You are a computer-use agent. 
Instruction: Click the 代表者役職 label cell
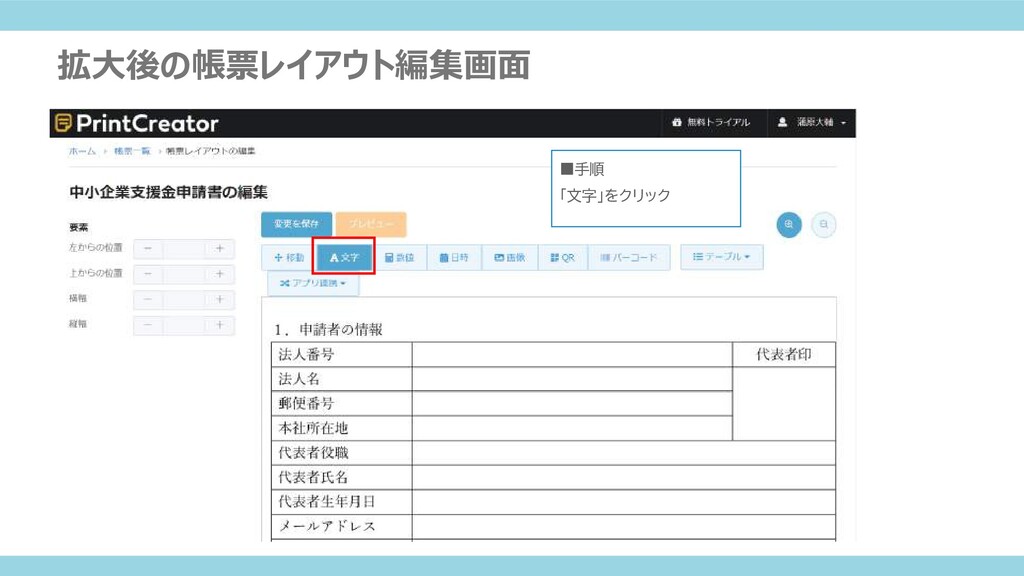(x=342, y=453)
